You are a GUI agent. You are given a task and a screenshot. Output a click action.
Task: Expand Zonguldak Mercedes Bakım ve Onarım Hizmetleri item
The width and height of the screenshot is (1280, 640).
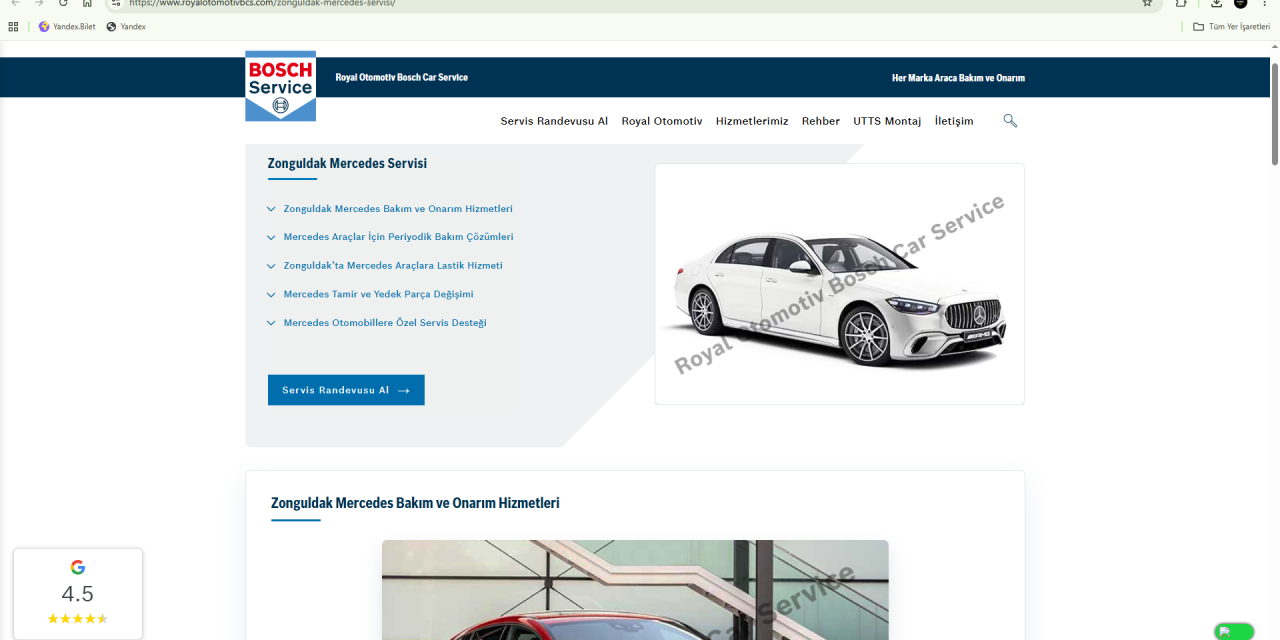(390, 209)
